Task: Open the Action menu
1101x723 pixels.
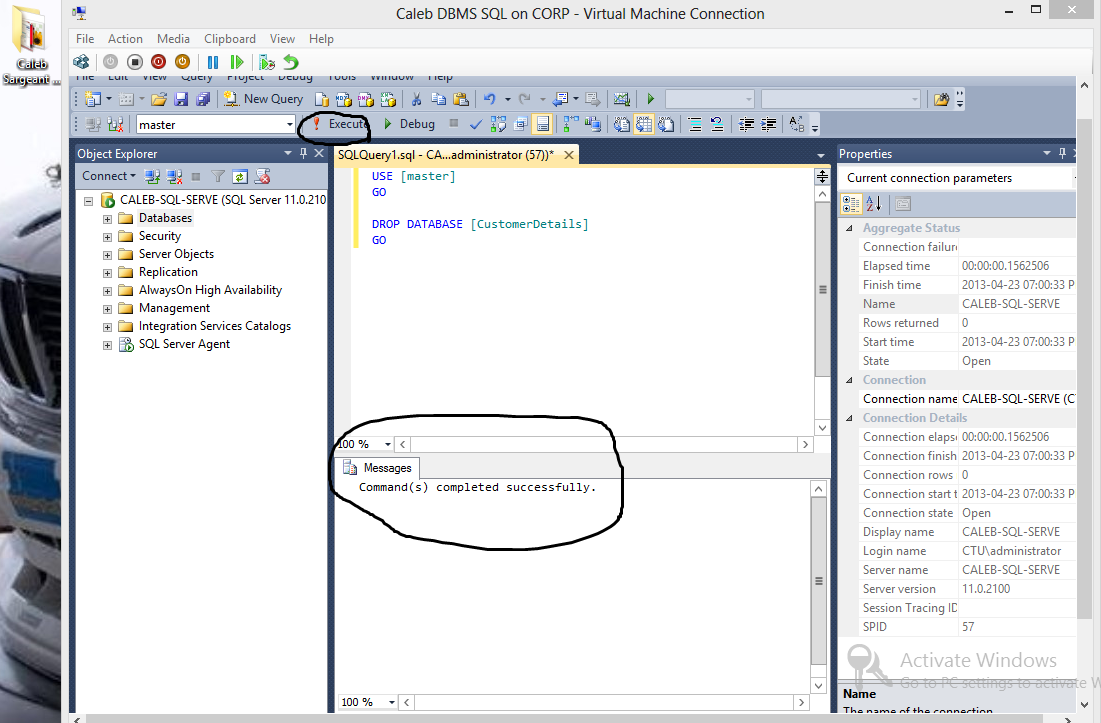Action: click(125, 39)
